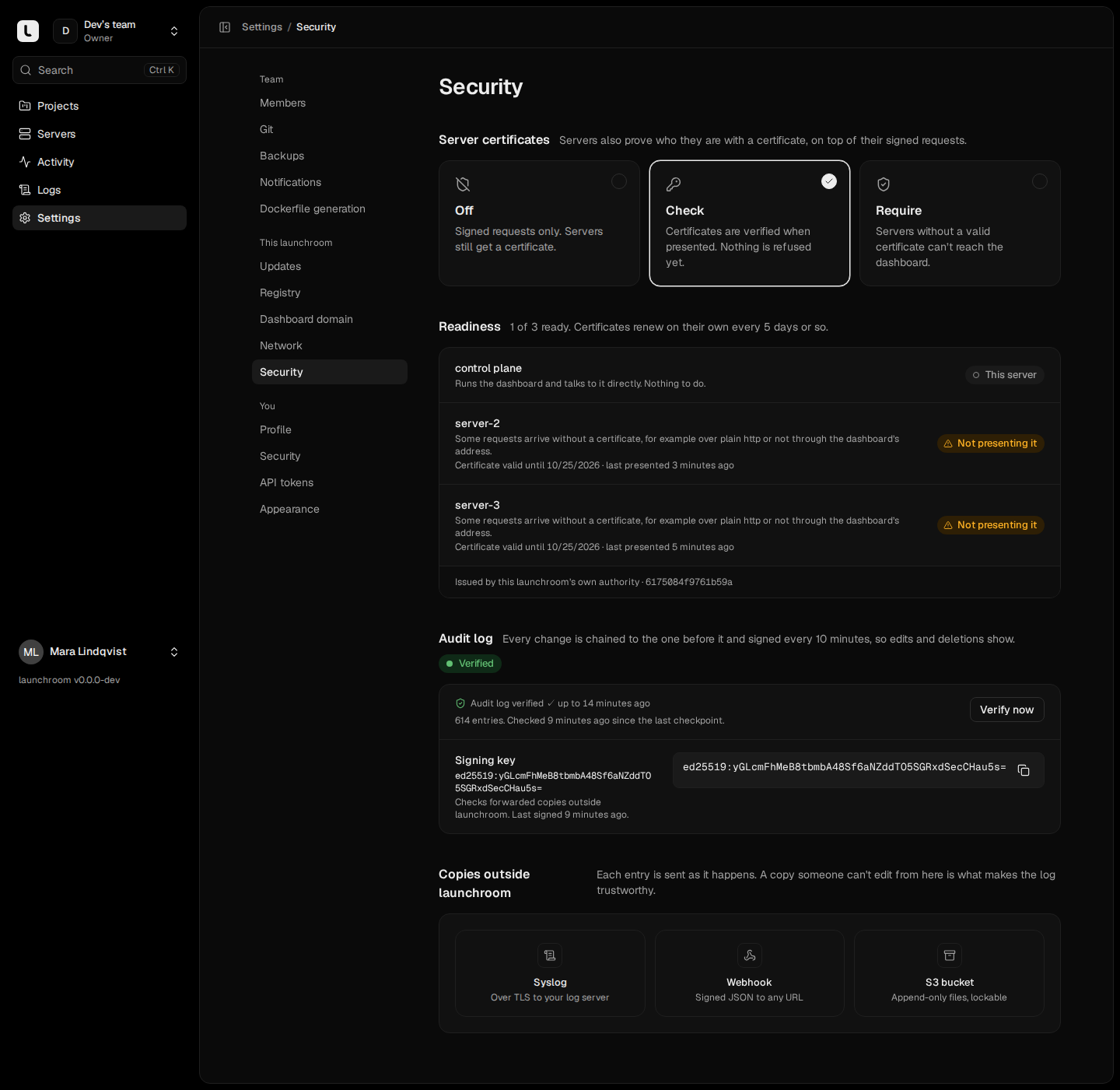
Task: Click the D team avatar
Action: 65,31
